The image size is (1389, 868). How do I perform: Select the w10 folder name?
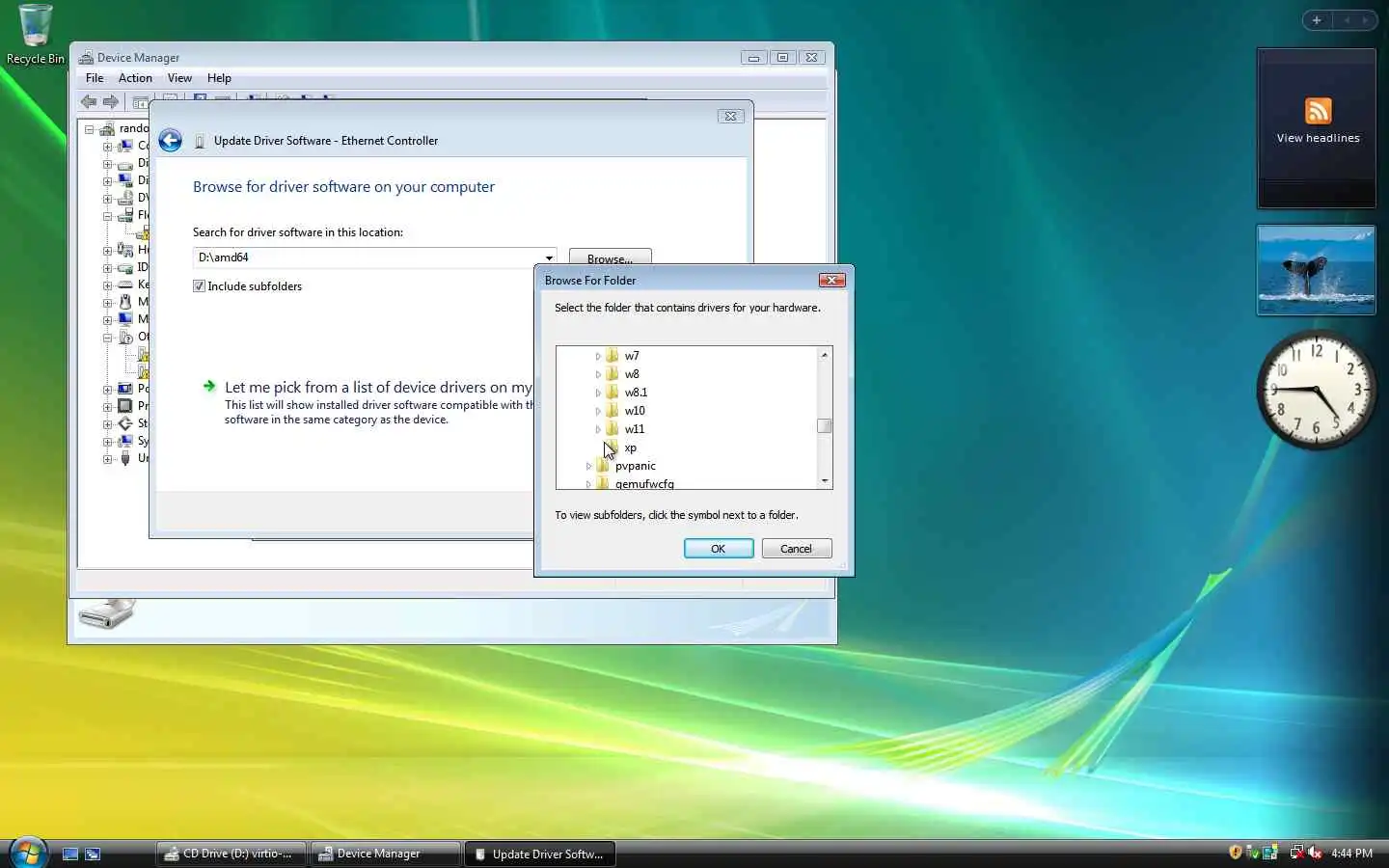click(x=635, y=411)
